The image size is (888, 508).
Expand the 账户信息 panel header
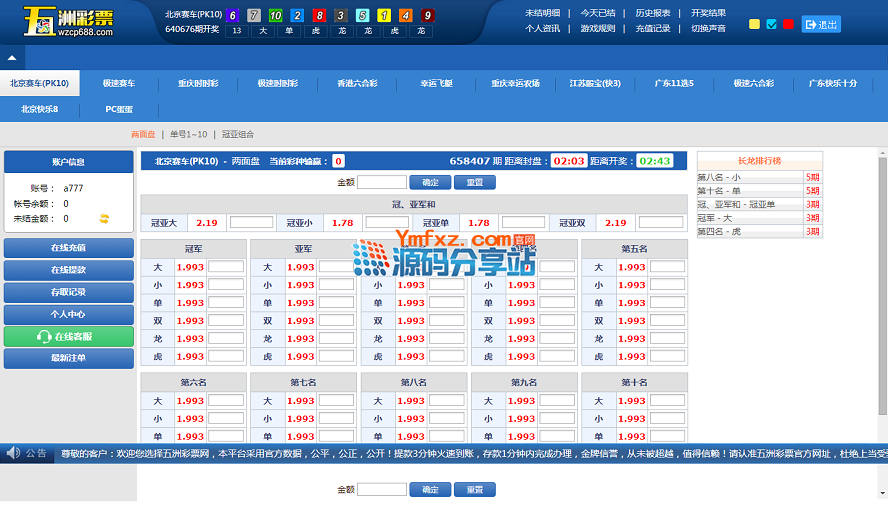pos(68,162)
